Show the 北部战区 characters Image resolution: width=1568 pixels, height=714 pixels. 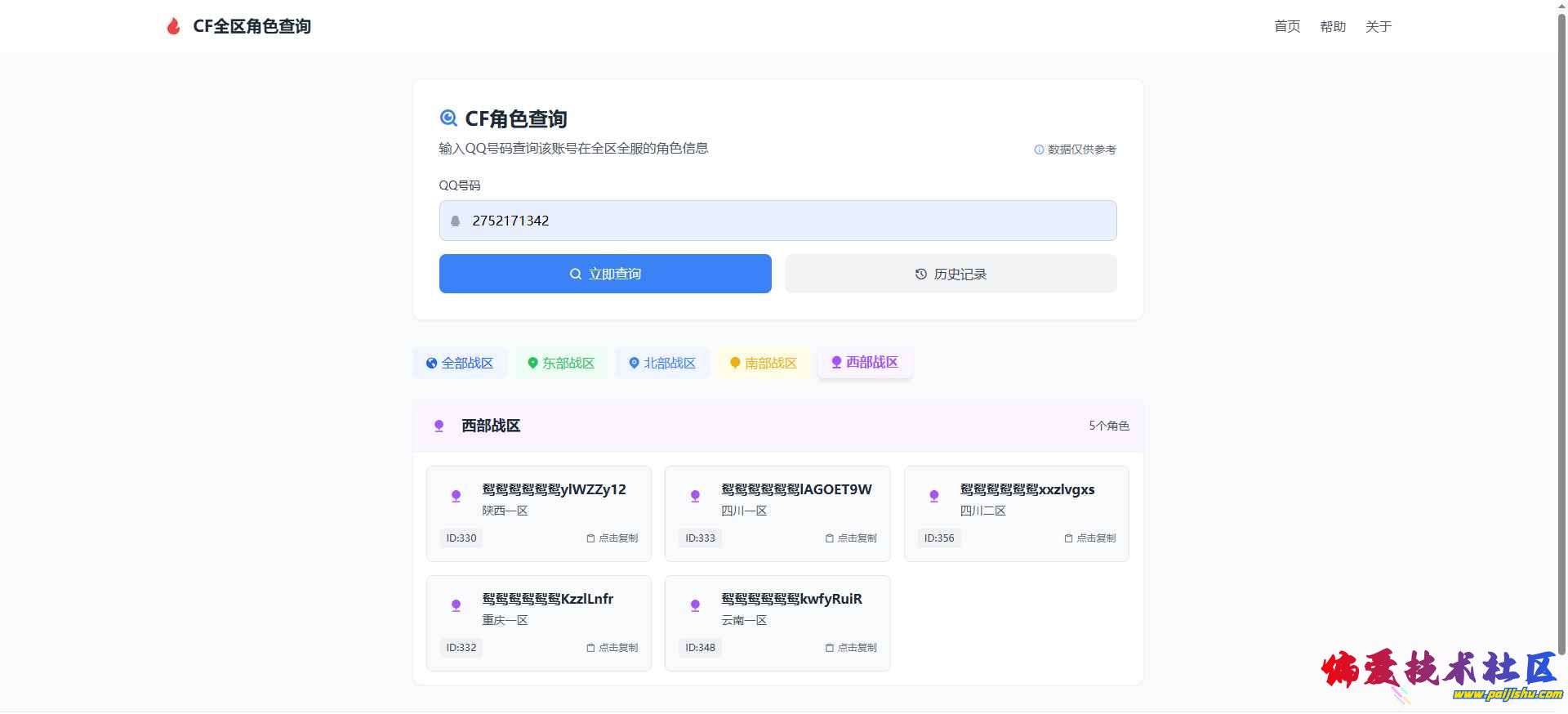click(x=662, y=363)
